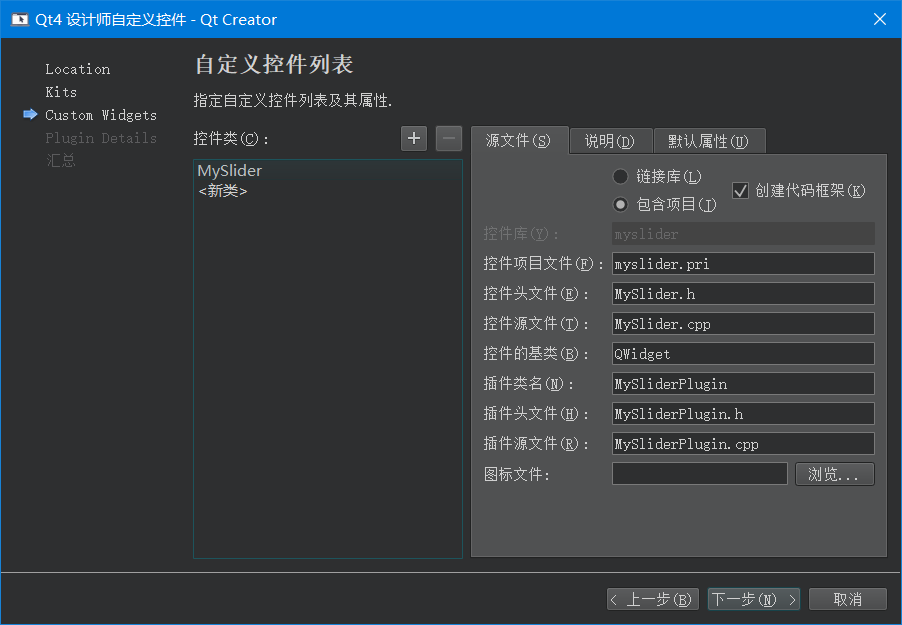The width and height of the screenshot is (902, 625).
Task: Click the MySliderPlugin.cpp source file field
Action: tap(742, 443)
